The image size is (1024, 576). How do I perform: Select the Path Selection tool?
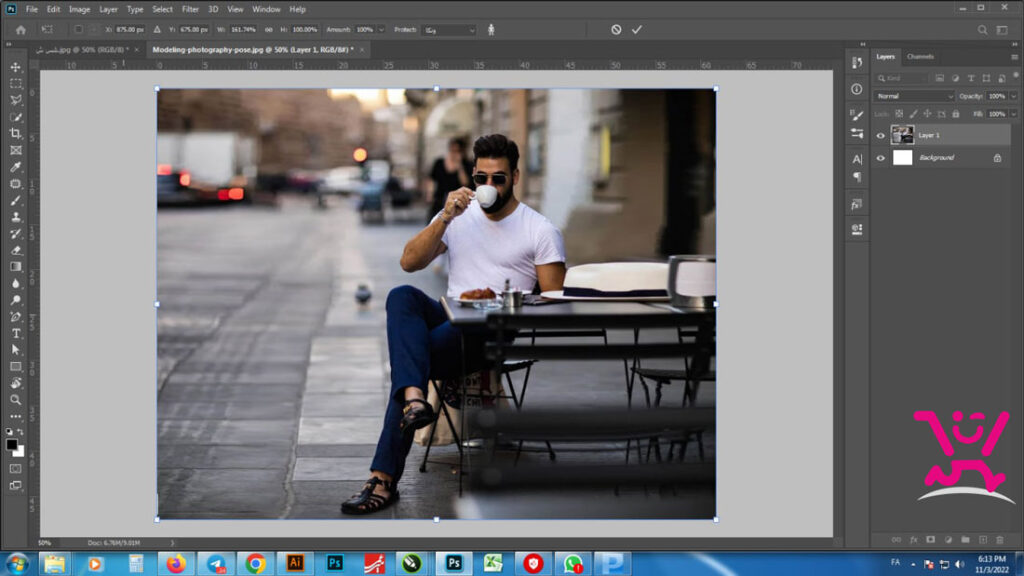tap(16, 350)
